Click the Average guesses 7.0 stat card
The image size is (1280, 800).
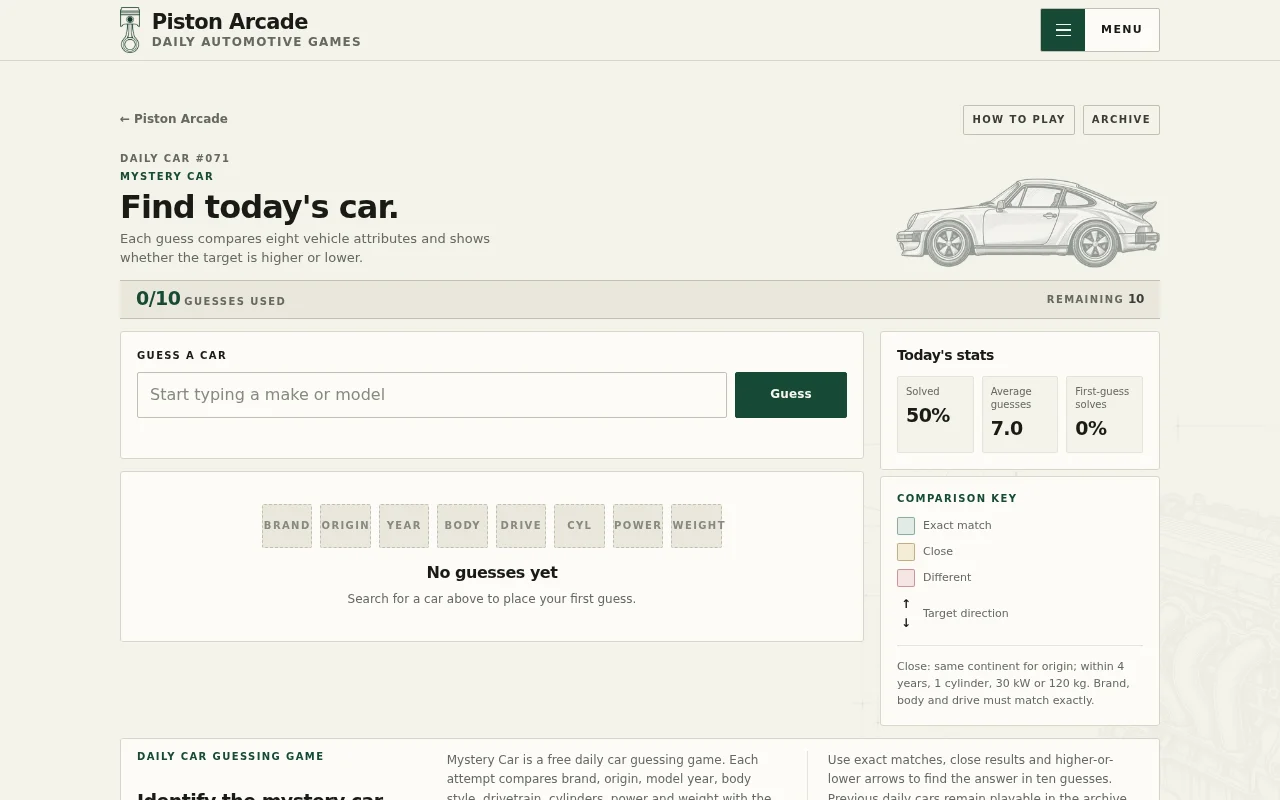1020,414
